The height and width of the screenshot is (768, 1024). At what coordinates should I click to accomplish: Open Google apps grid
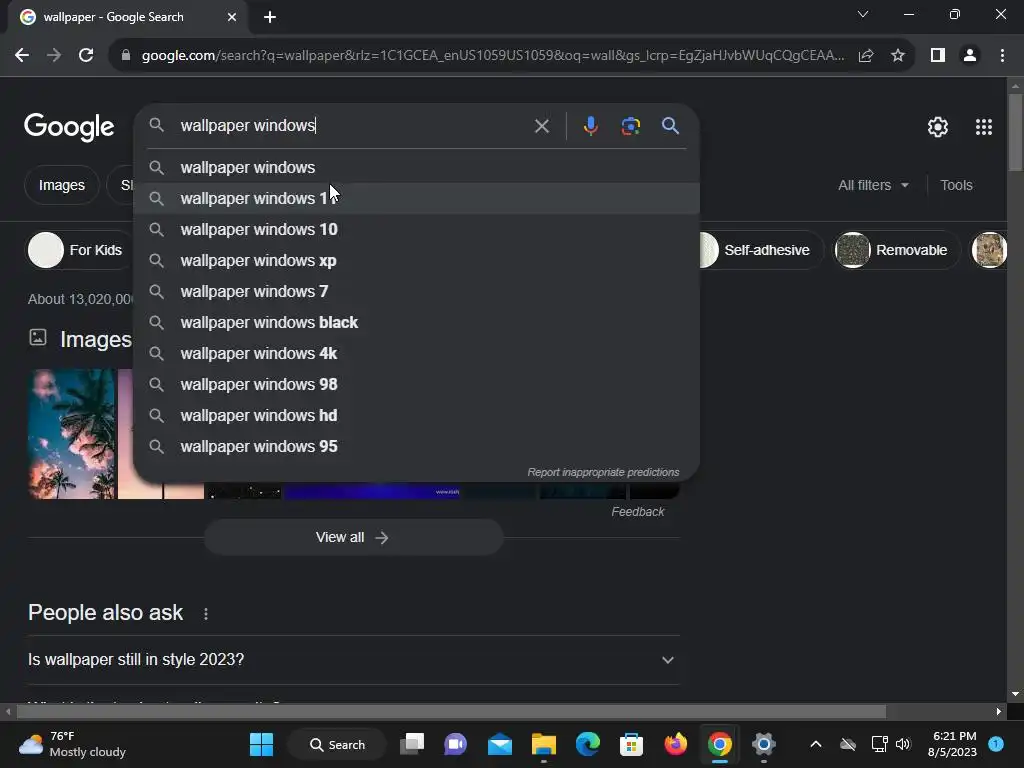pos(984,127)
